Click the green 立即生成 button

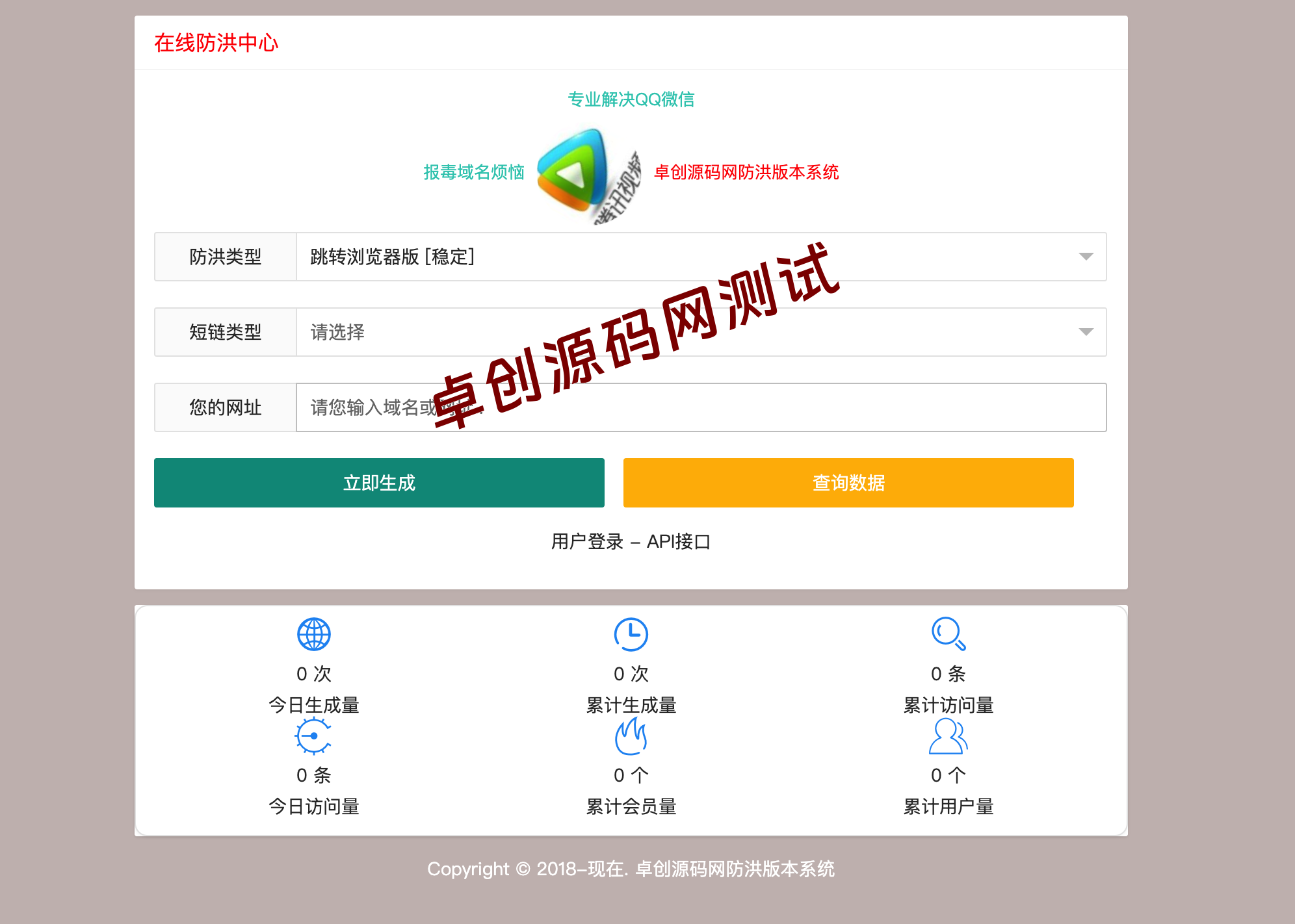pyautogui.click(x=379, y=483)
